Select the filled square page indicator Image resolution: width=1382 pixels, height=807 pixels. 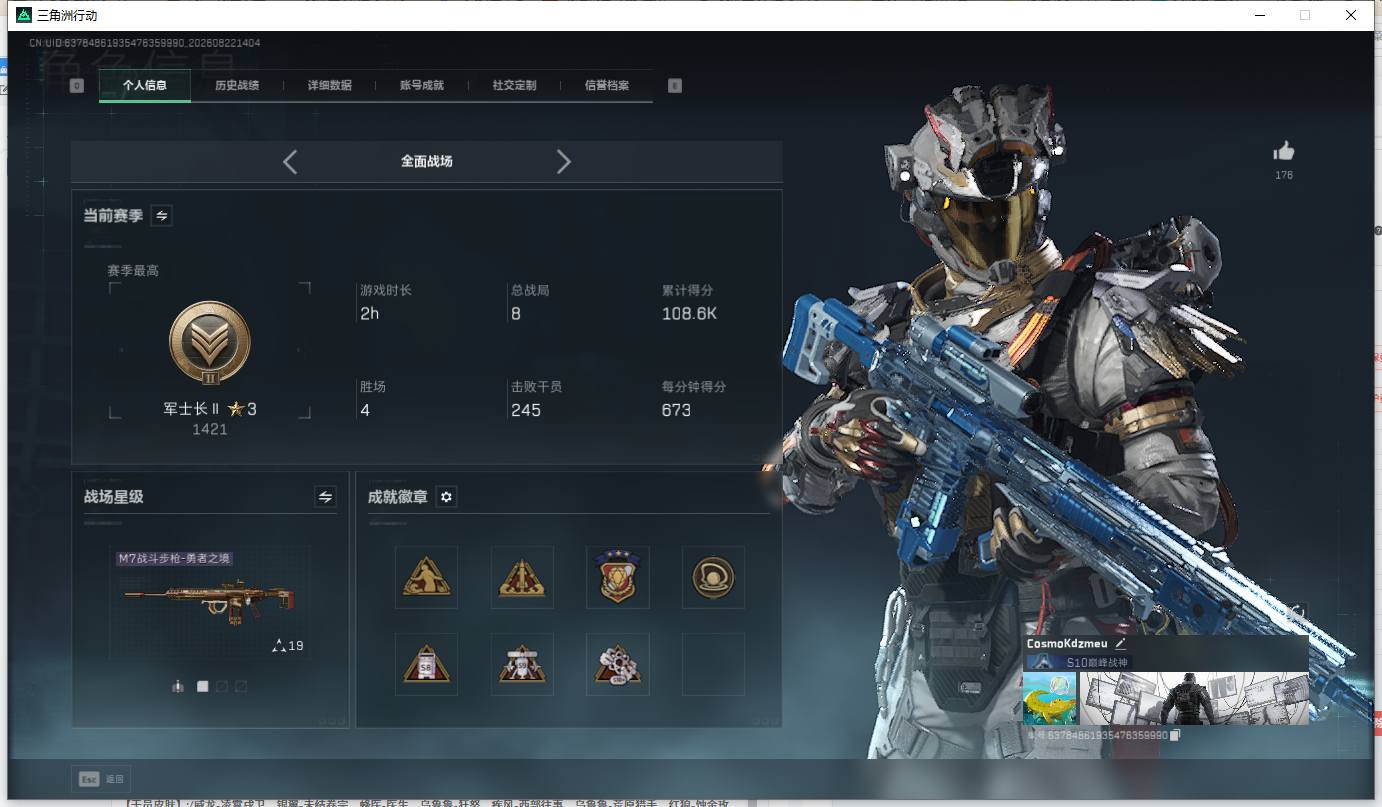coord(203,686)
